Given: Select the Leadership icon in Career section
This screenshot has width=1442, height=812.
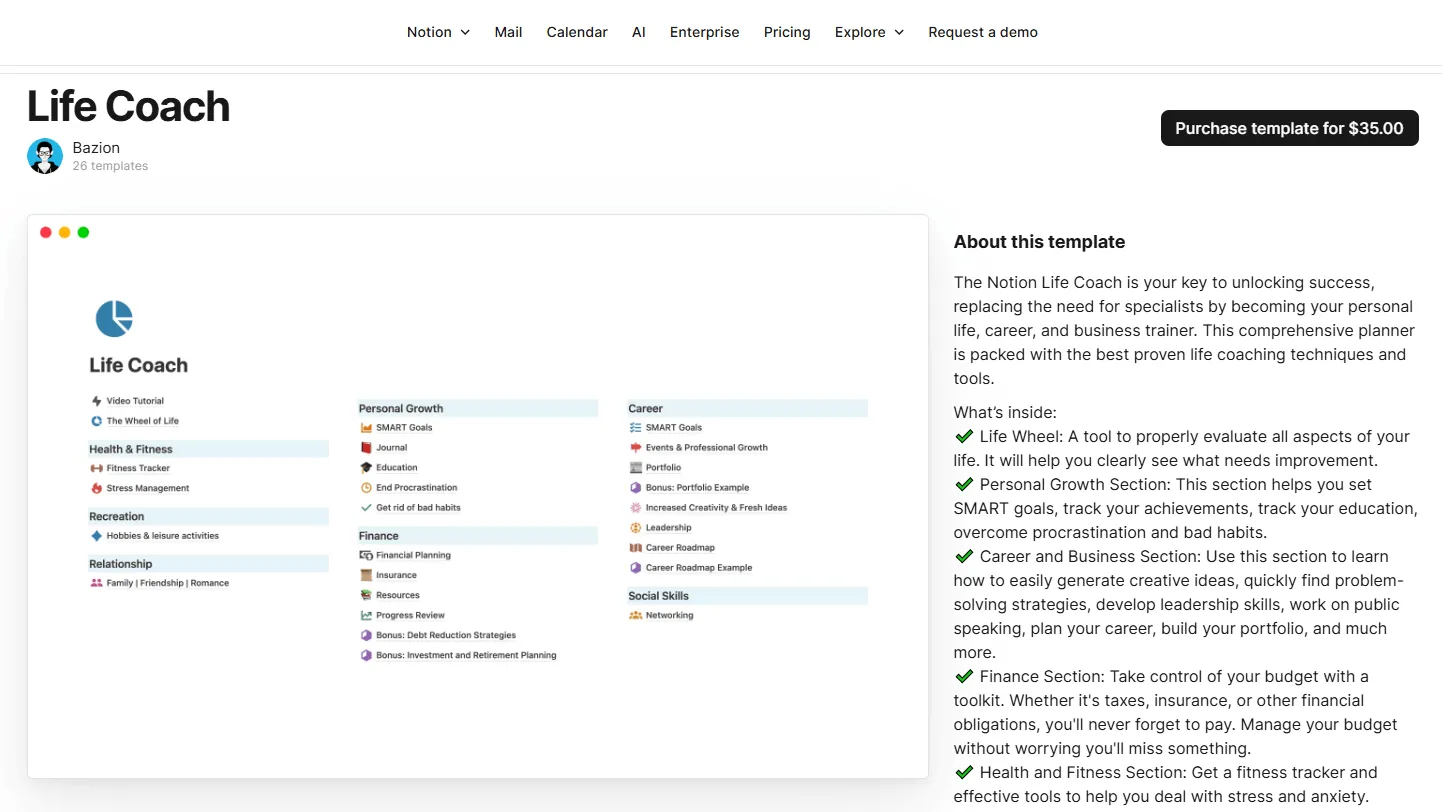Looking at the screenshot, I should point(635,527).
